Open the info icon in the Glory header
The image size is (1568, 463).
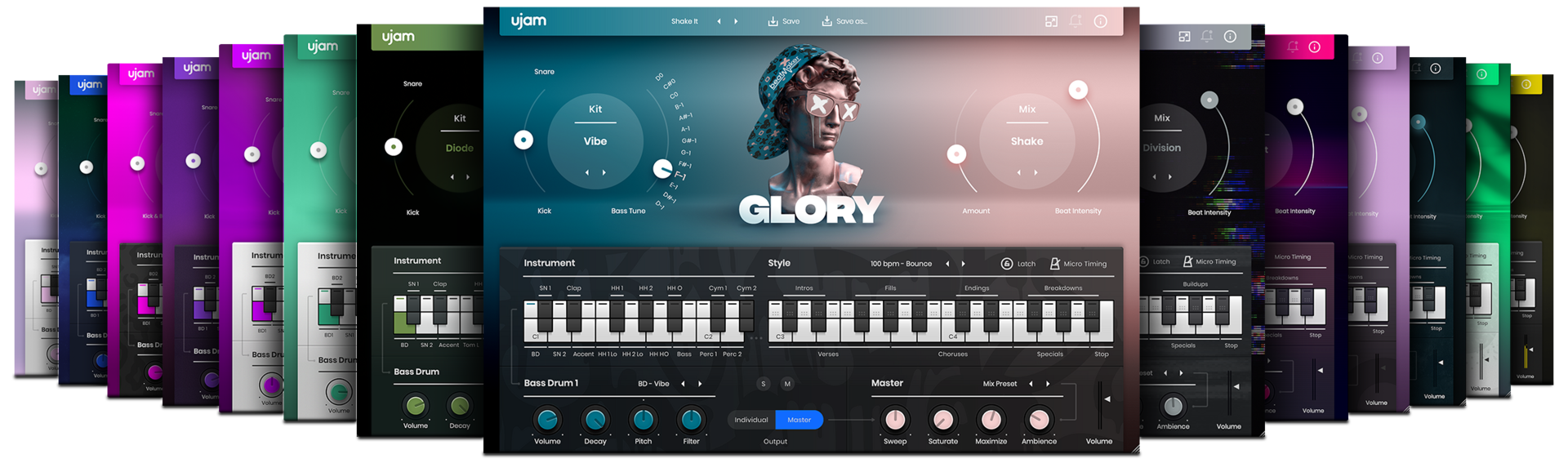(1101, 21)
